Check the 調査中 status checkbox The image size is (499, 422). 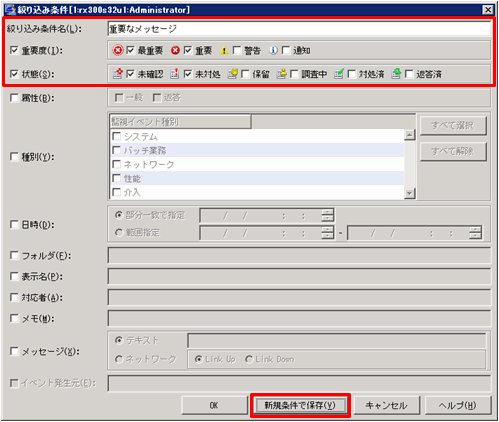point(294,74)
